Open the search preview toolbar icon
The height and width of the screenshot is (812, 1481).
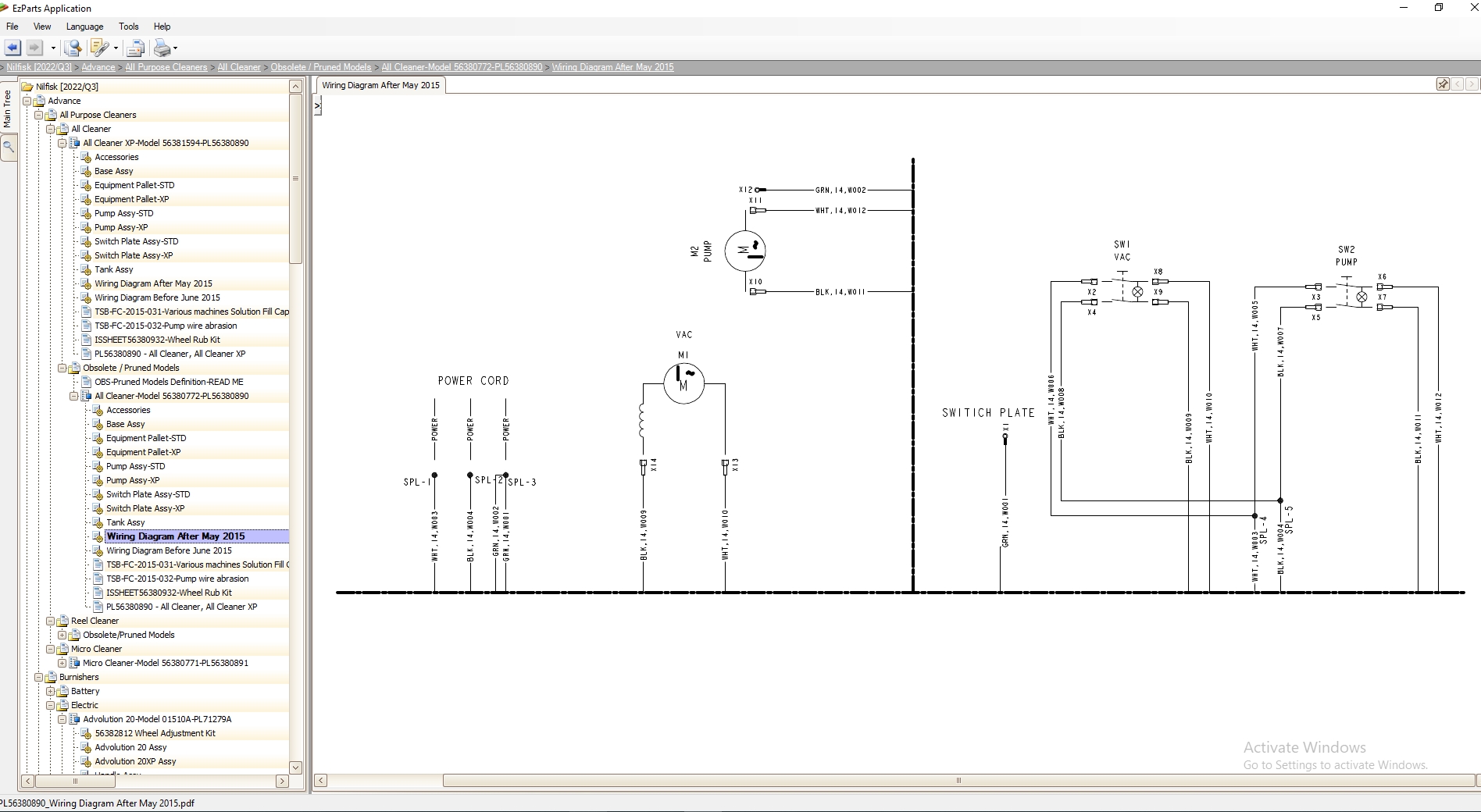(73, 48)
